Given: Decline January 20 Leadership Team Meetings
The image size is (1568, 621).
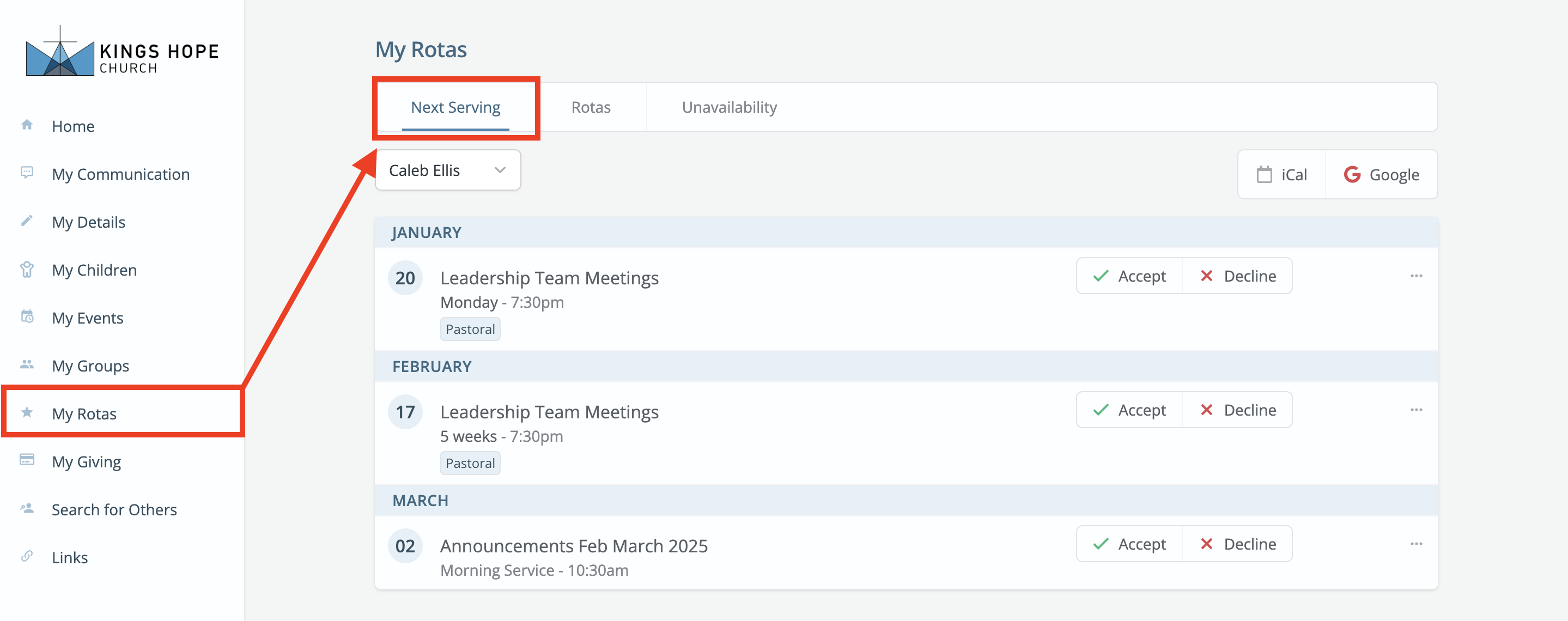Looking at the screenshot, I should 1237,276.
